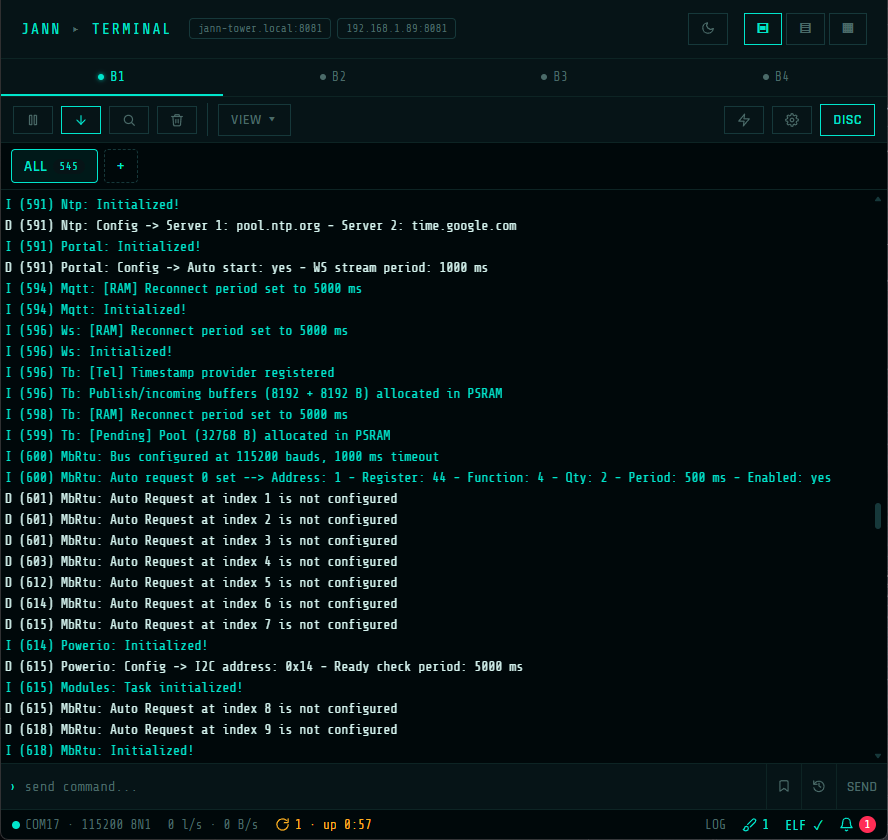Viewport: 888px width, 840px height.
Task: Switch to tab B2
Action: (x=333, y=77)
